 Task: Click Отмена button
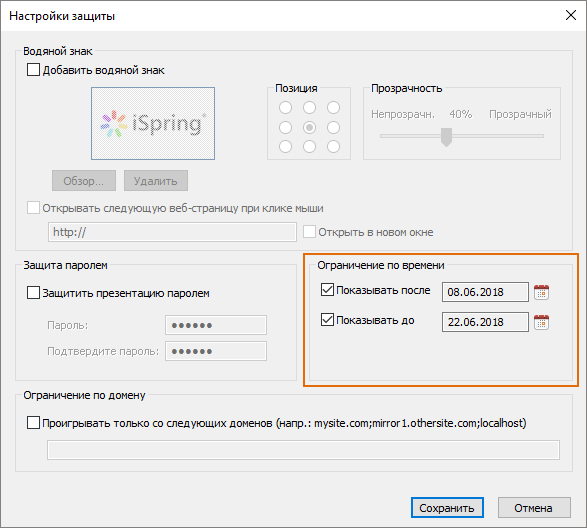click(534, 508)
